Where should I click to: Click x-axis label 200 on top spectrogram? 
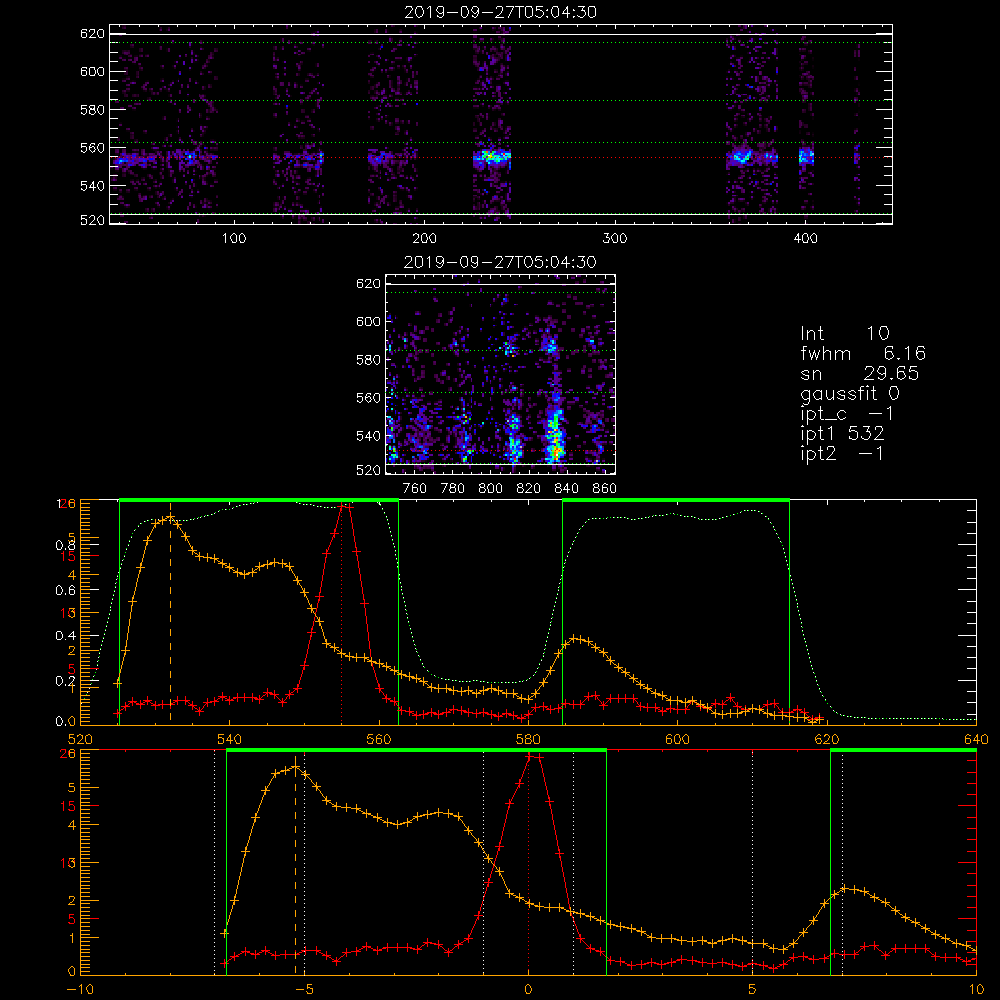(425, 239)
